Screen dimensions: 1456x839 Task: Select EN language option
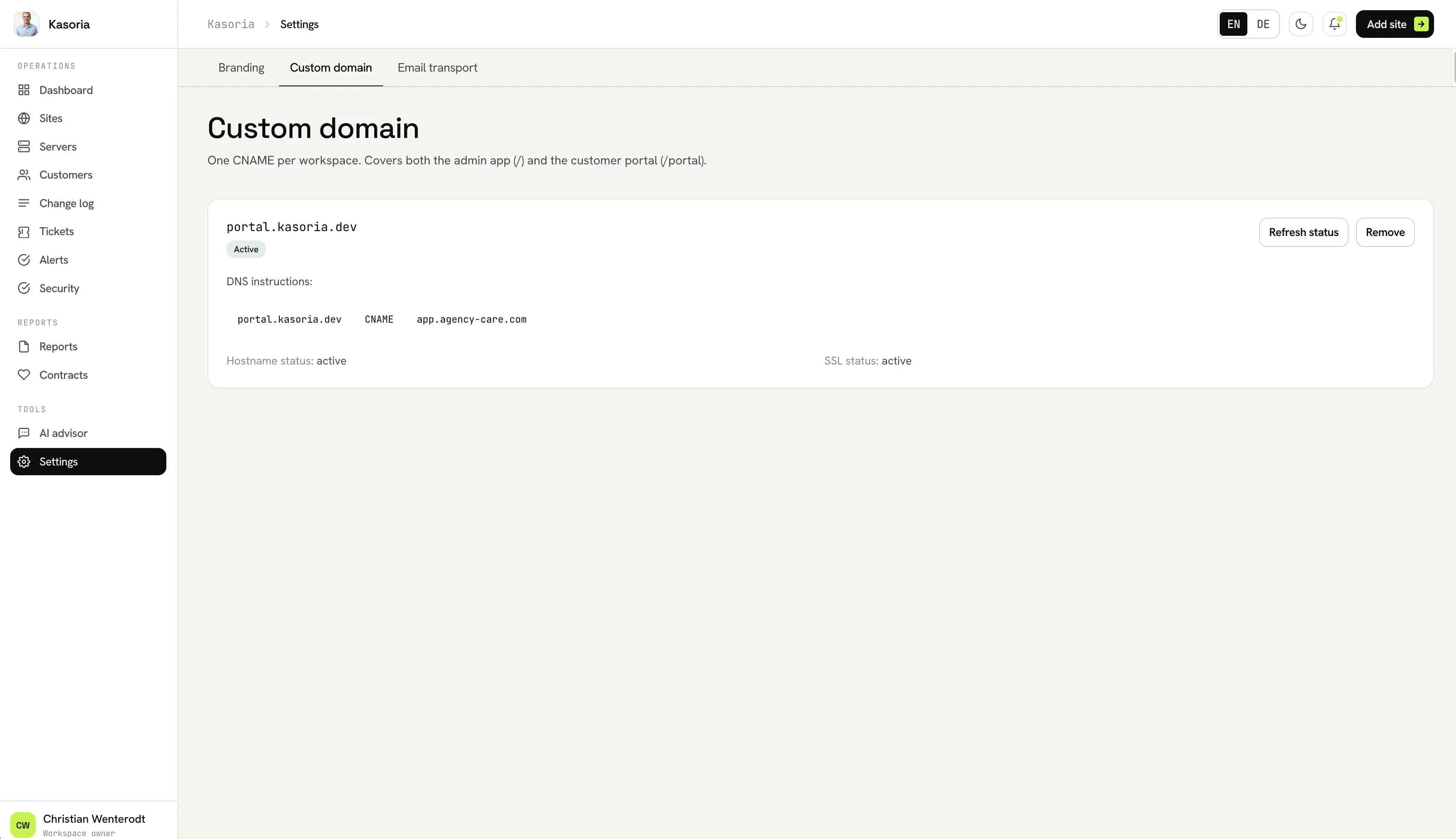tap(1233, 24)
